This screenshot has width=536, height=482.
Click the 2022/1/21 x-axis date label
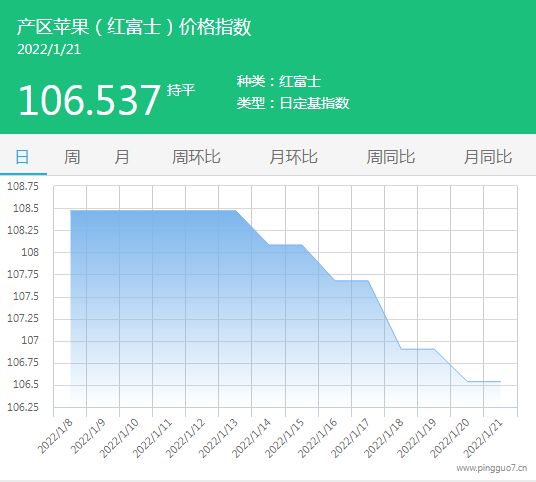[483, 438]
